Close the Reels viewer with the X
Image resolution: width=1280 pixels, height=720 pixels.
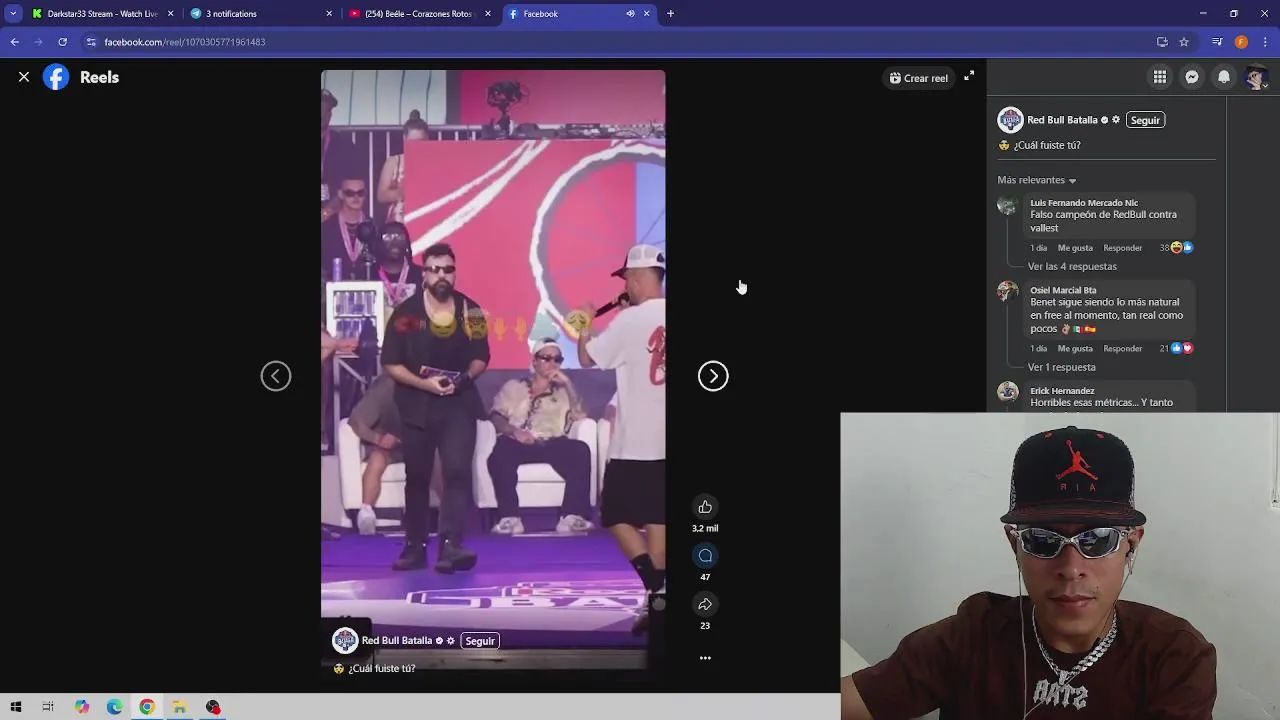(24, 77)
